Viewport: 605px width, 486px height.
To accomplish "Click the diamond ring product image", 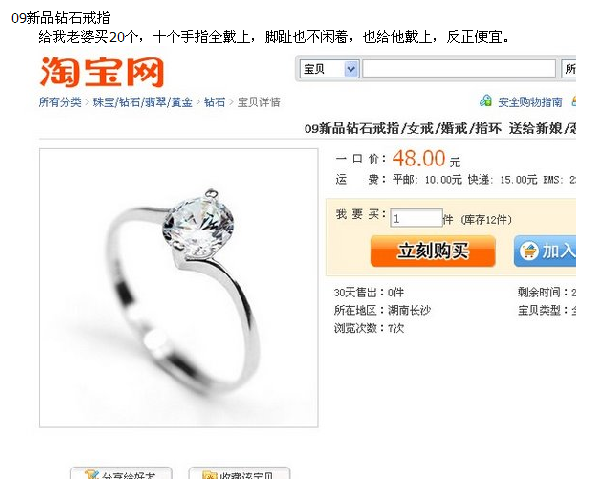I will click(179, 288).
